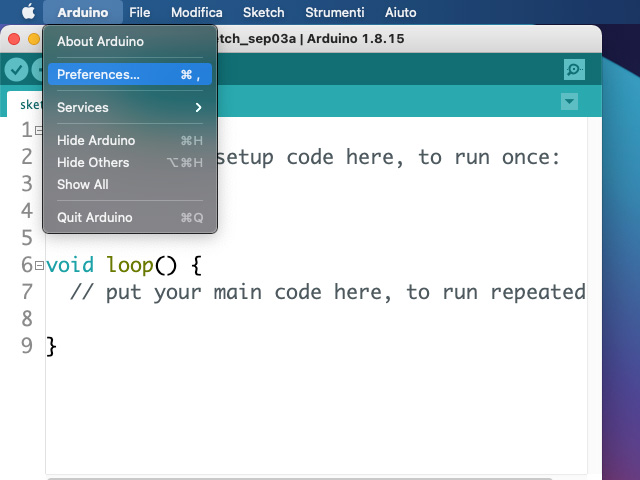Click the red window close button

[14, 38]
